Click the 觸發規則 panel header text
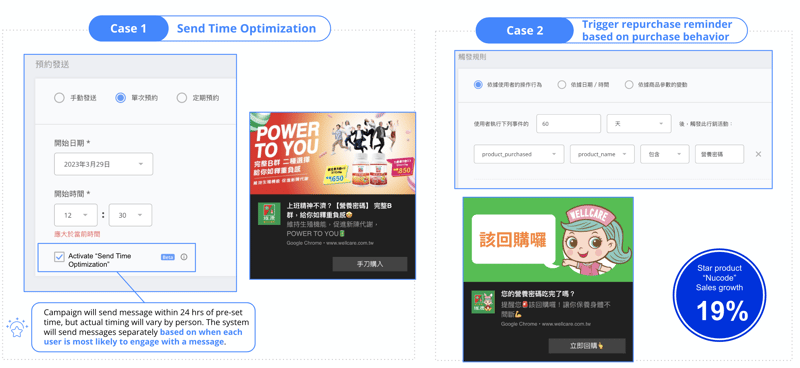This screenshot has height=368, width=800. 472,57
